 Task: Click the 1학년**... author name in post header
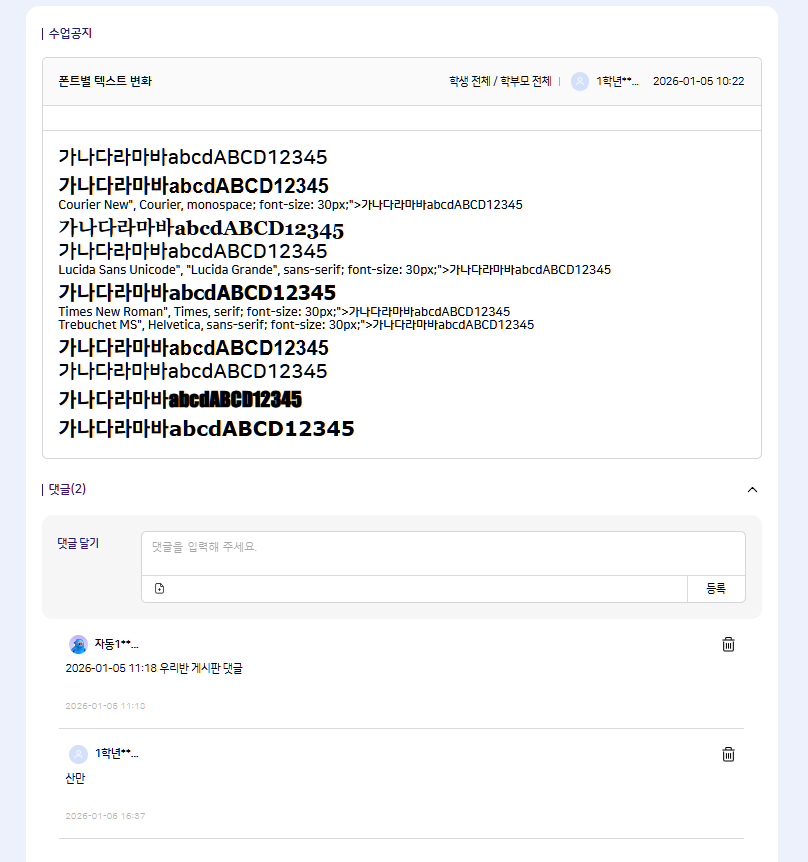tap(617, 82)
